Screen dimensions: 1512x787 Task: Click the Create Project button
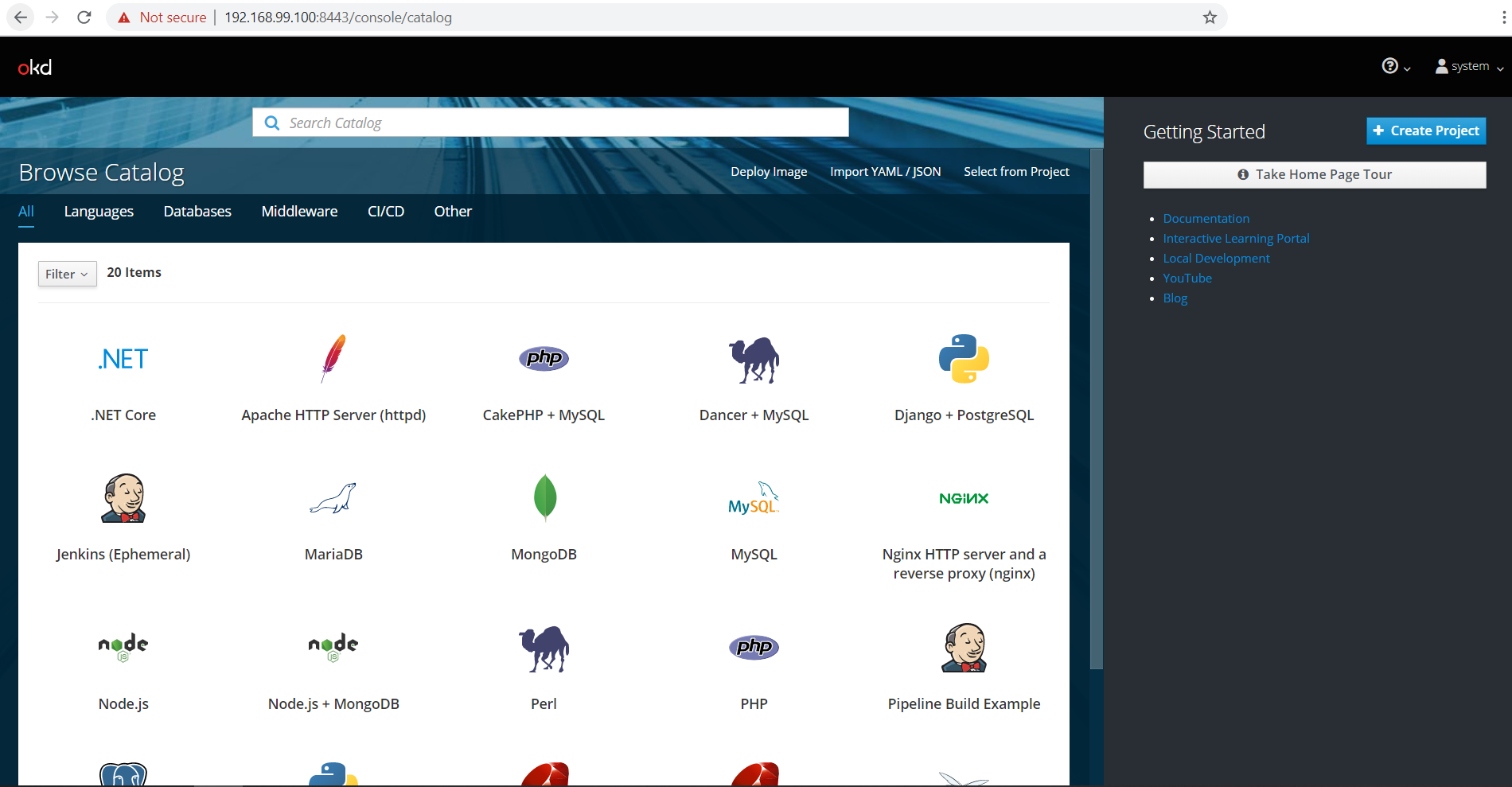pos(1426,131)
